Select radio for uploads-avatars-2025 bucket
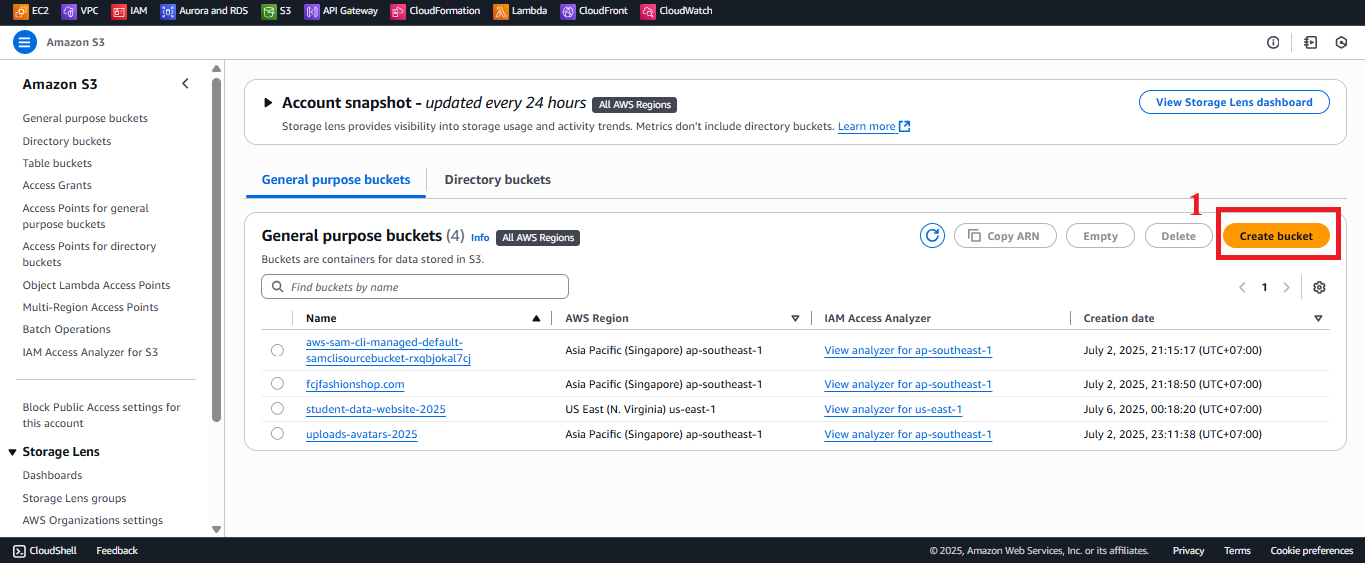This screenshot has width=1365, height=563. point(277,434)
